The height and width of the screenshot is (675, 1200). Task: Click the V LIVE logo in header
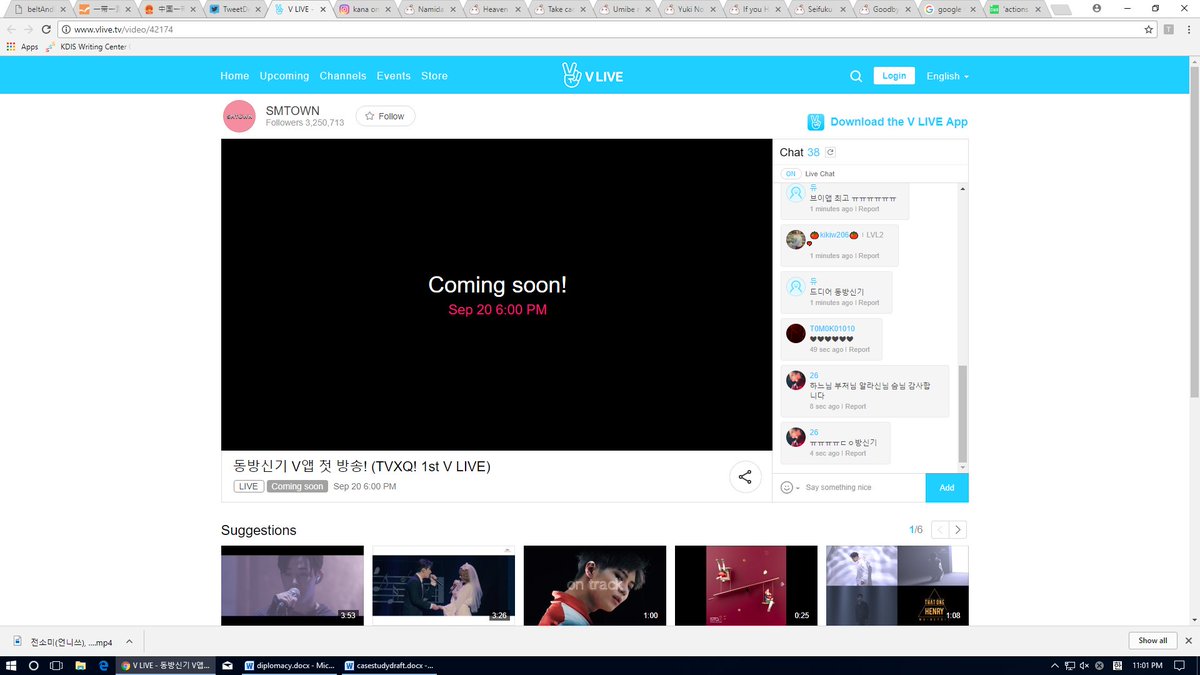[592, 76]
